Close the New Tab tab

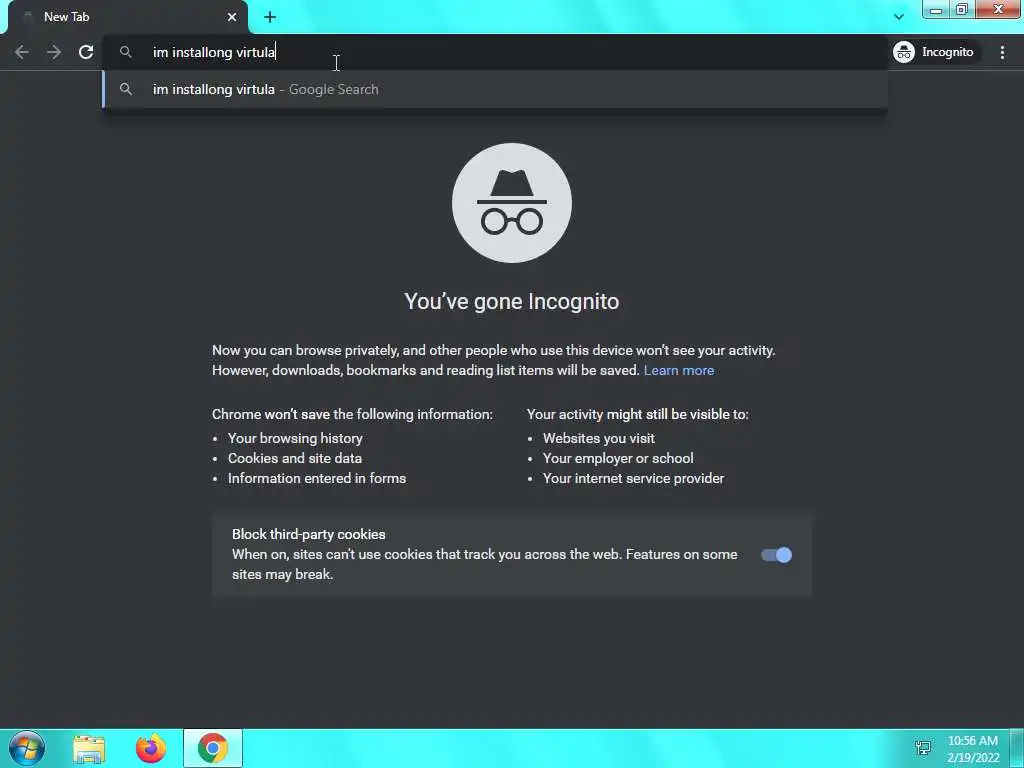point(232,17)
